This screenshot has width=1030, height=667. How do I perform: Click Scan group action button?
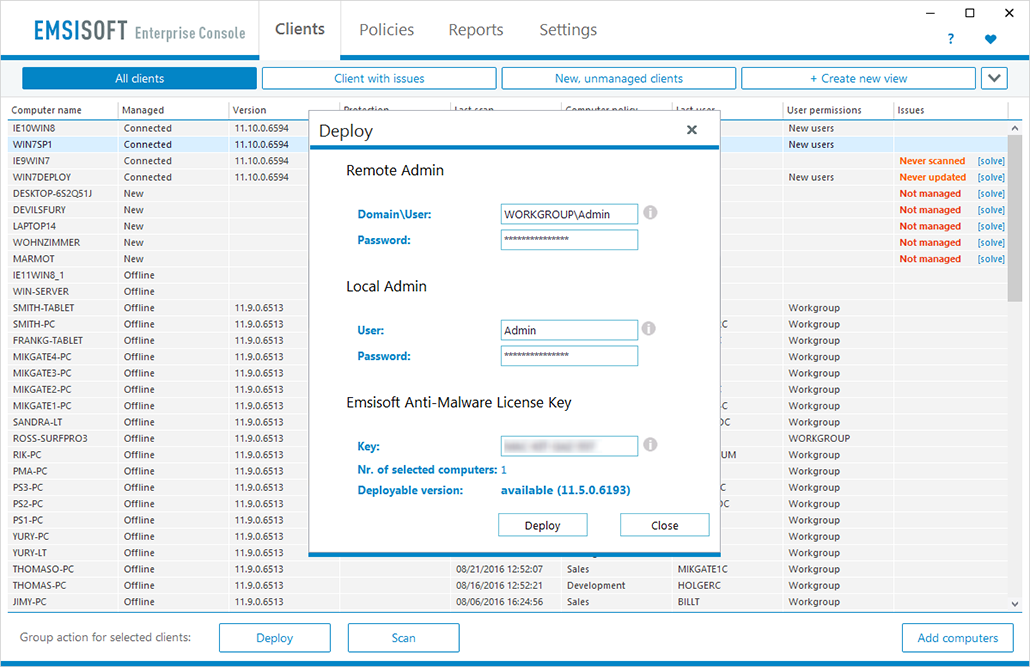(403, 637)
